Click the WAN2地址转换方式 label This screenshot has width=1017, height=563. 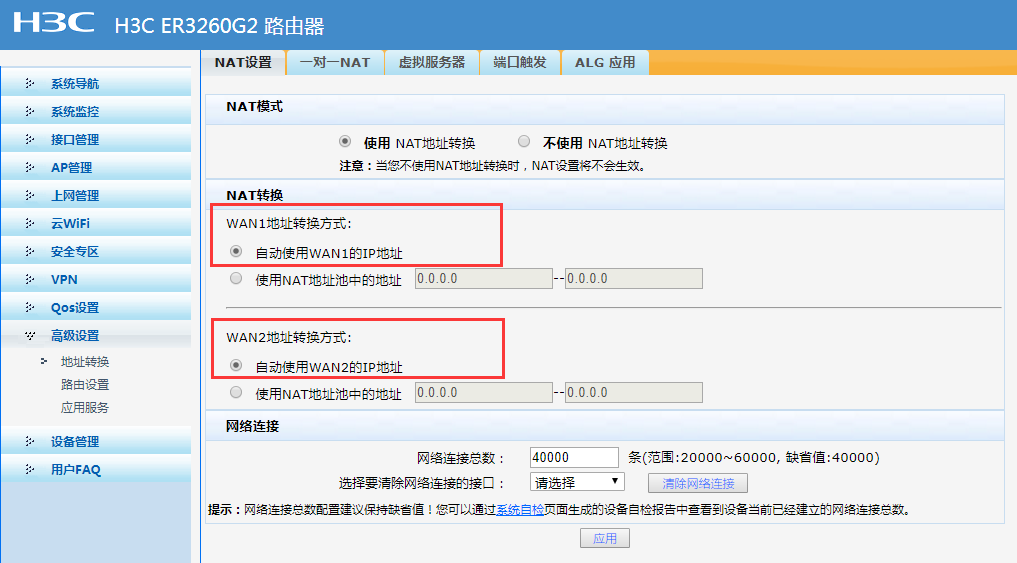[289, 337]
